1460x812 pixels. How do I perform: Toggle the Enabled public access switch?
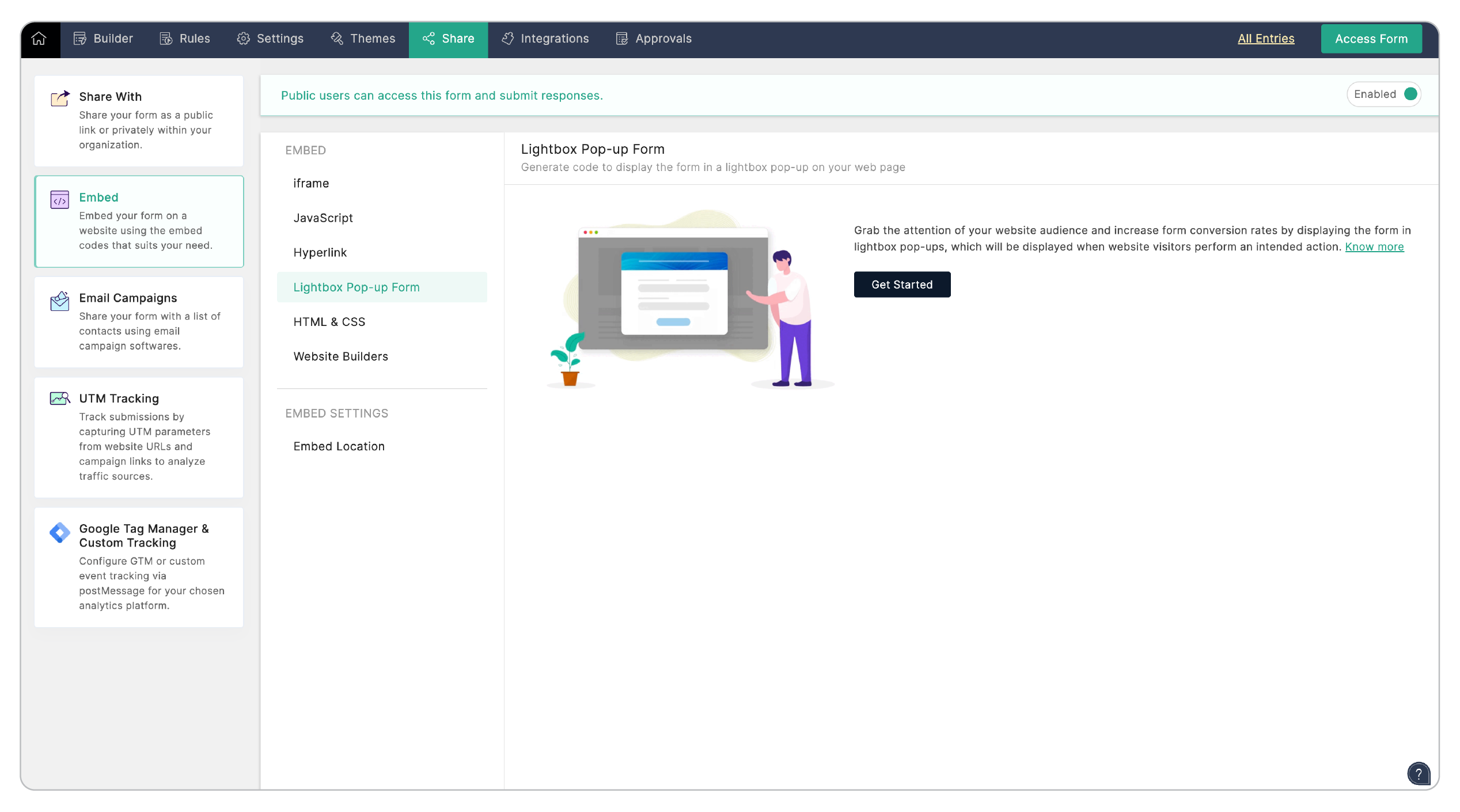pyautogui.click(x=1410, y=94)
